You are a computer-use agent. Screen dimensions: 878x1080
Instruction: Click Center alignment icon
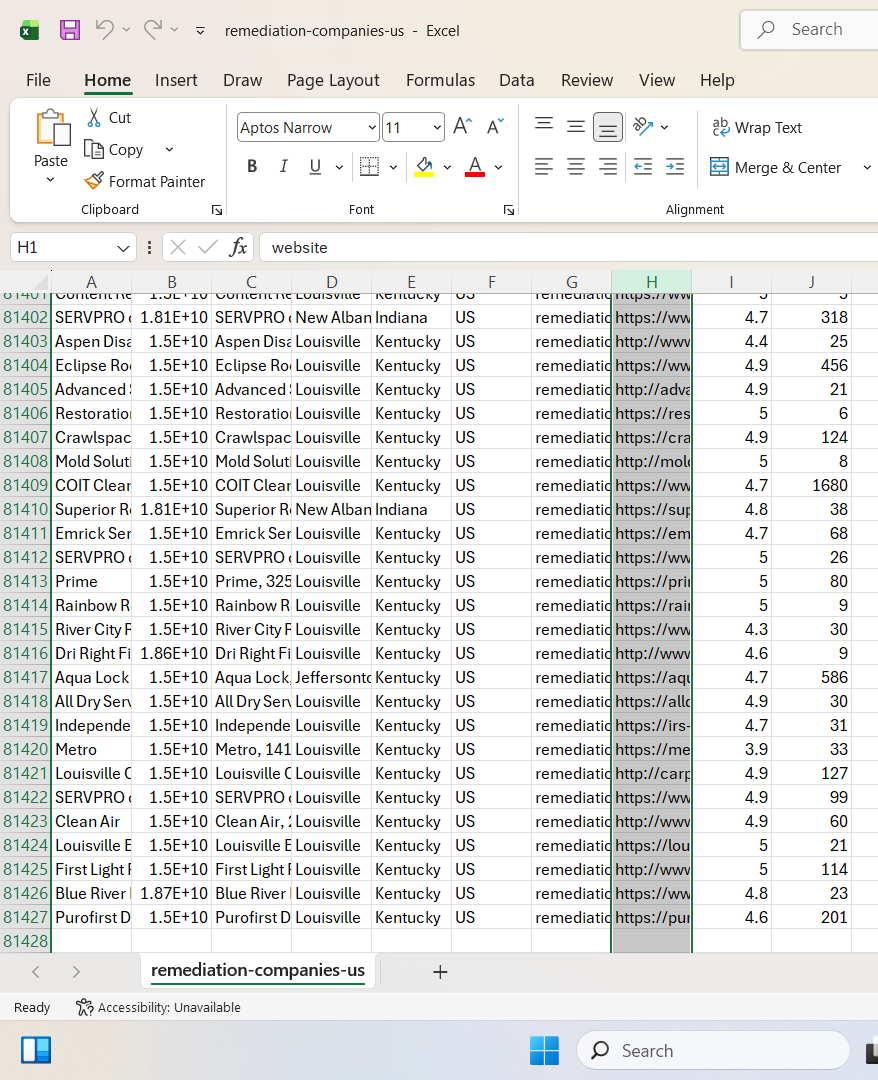point(576,166)
